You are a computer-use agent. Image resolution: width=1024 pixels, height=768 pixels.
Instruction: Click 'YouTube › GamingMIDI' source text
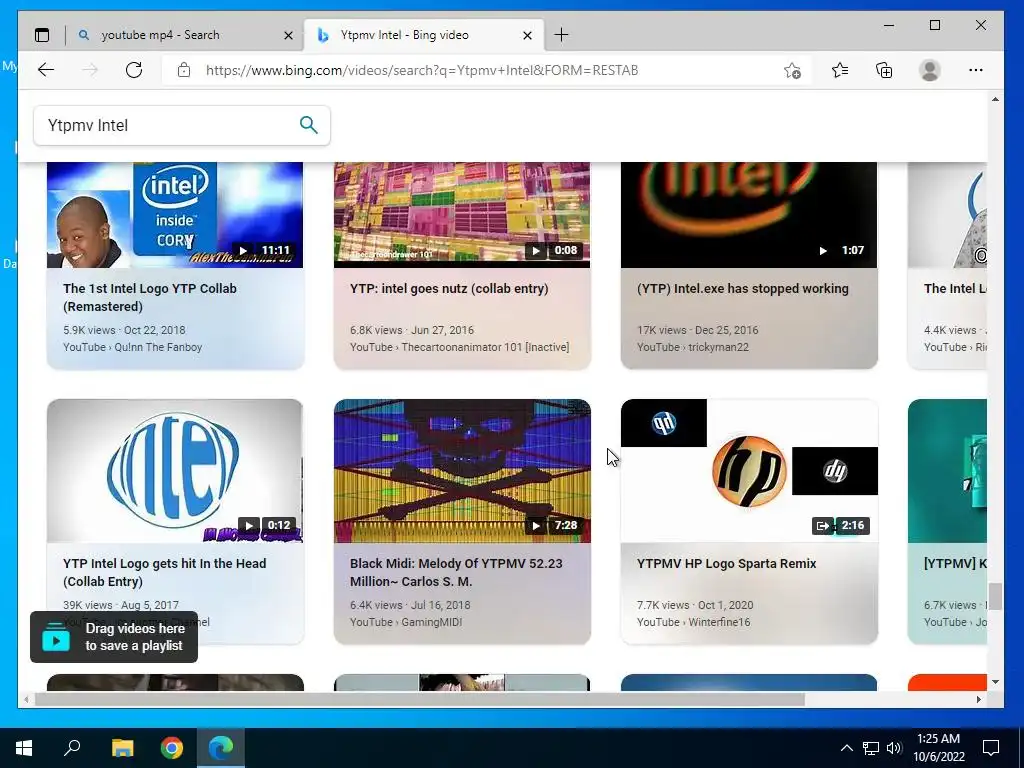point(406,622)
